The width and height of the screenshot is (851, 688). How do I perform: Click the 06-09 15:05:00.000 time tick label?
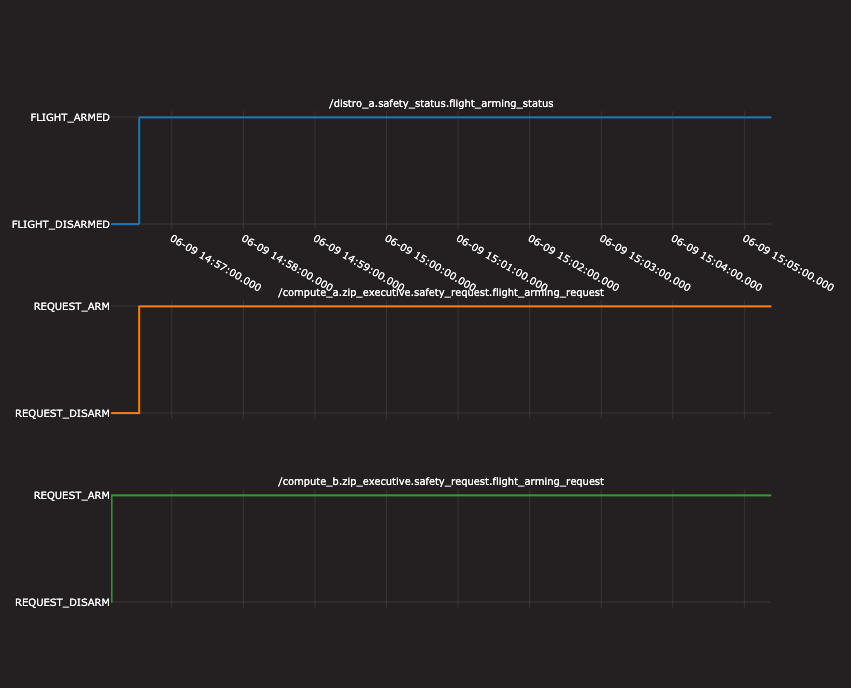[x=788, y=263]
